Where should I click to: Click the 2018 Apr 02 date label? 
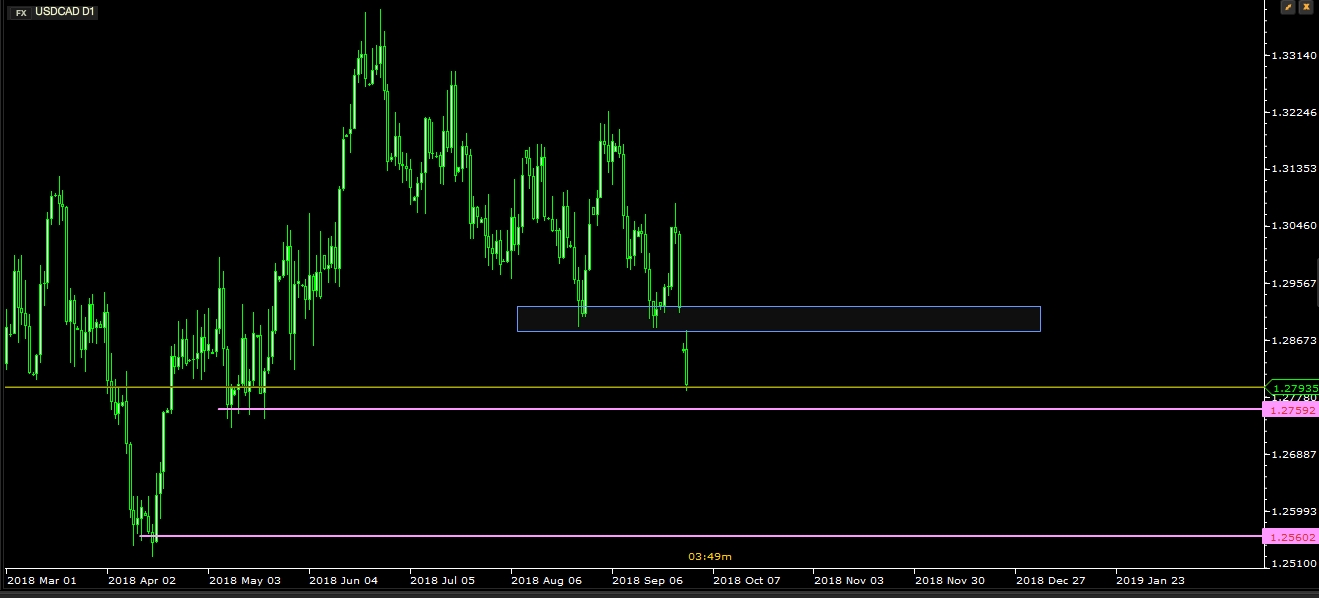[141, 580]
